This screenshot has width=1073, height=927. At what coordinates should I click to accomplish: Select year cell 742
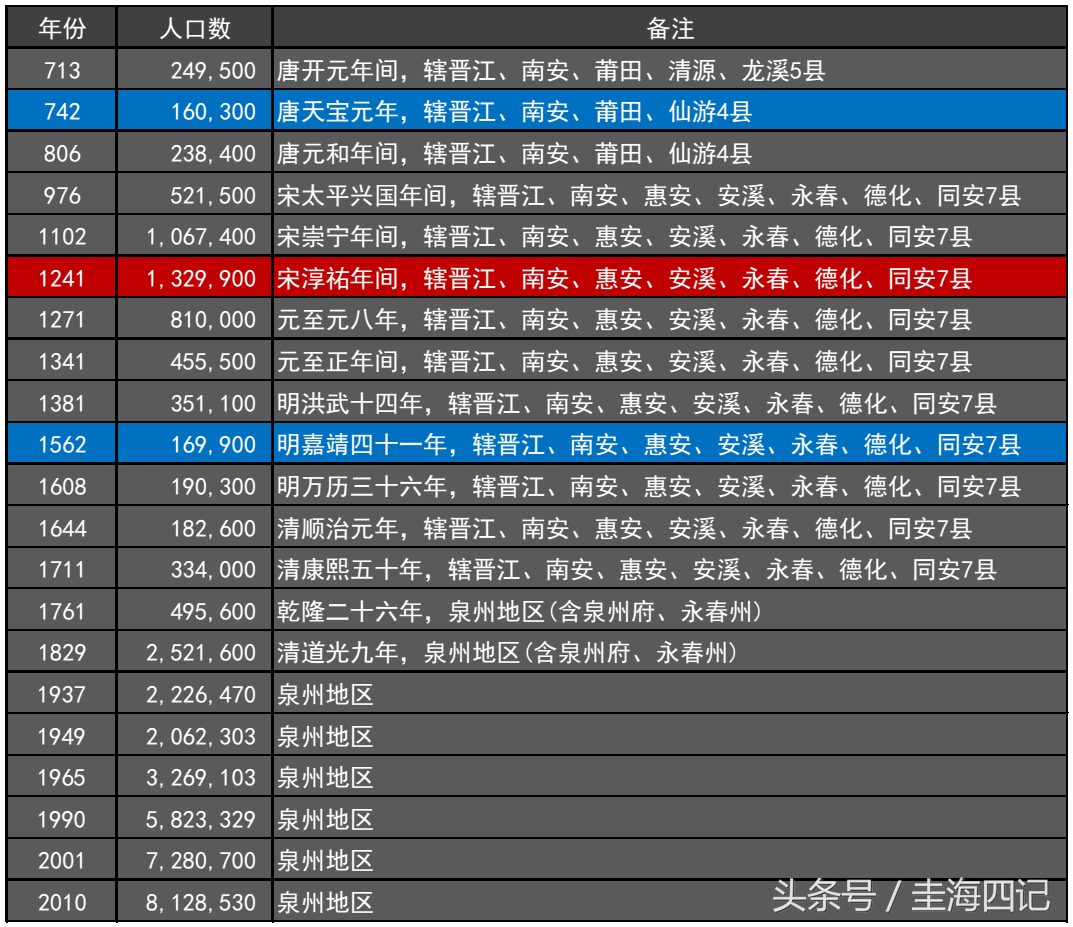tap(62, 112)
